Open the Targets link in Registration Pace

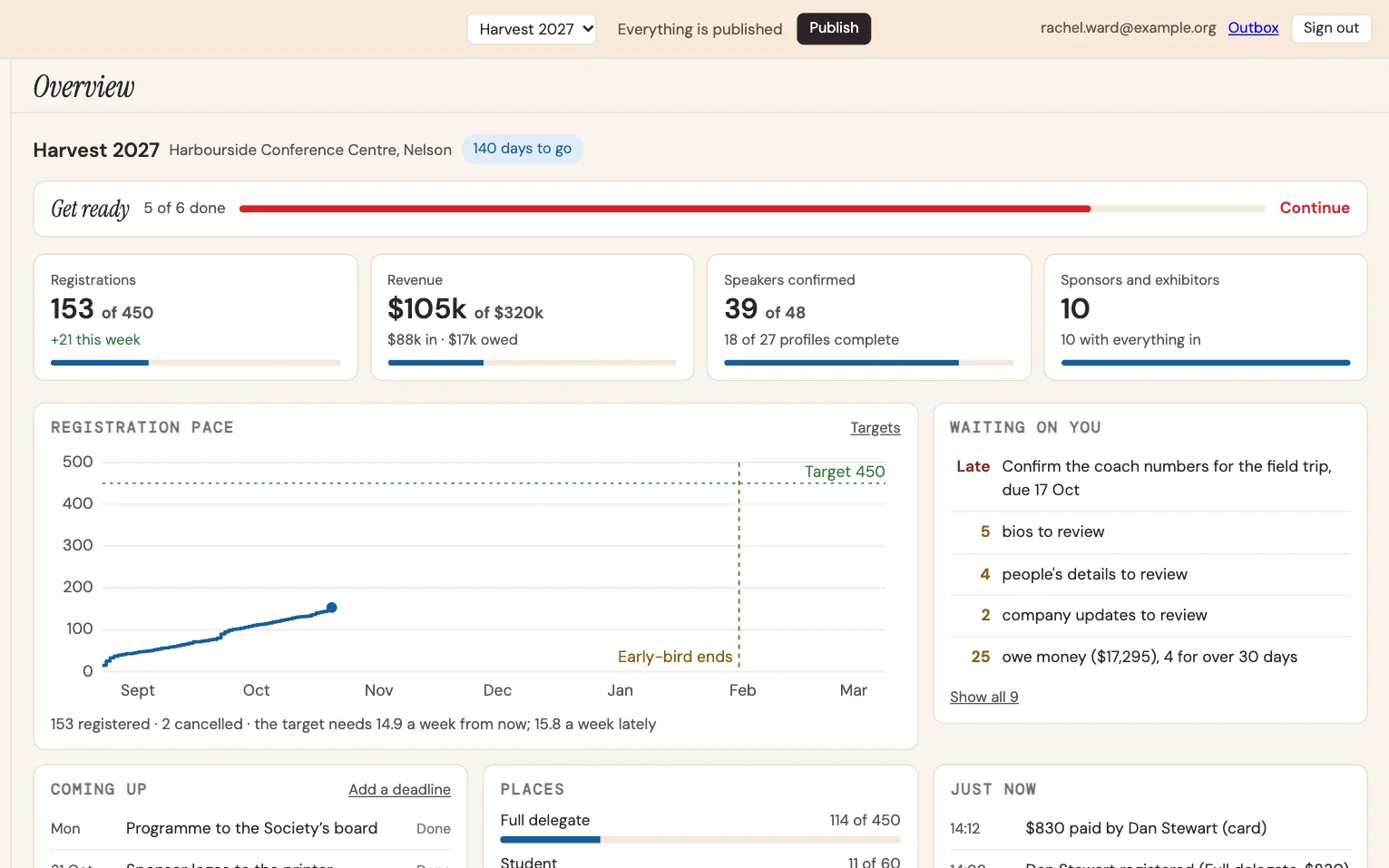point(875,428)
